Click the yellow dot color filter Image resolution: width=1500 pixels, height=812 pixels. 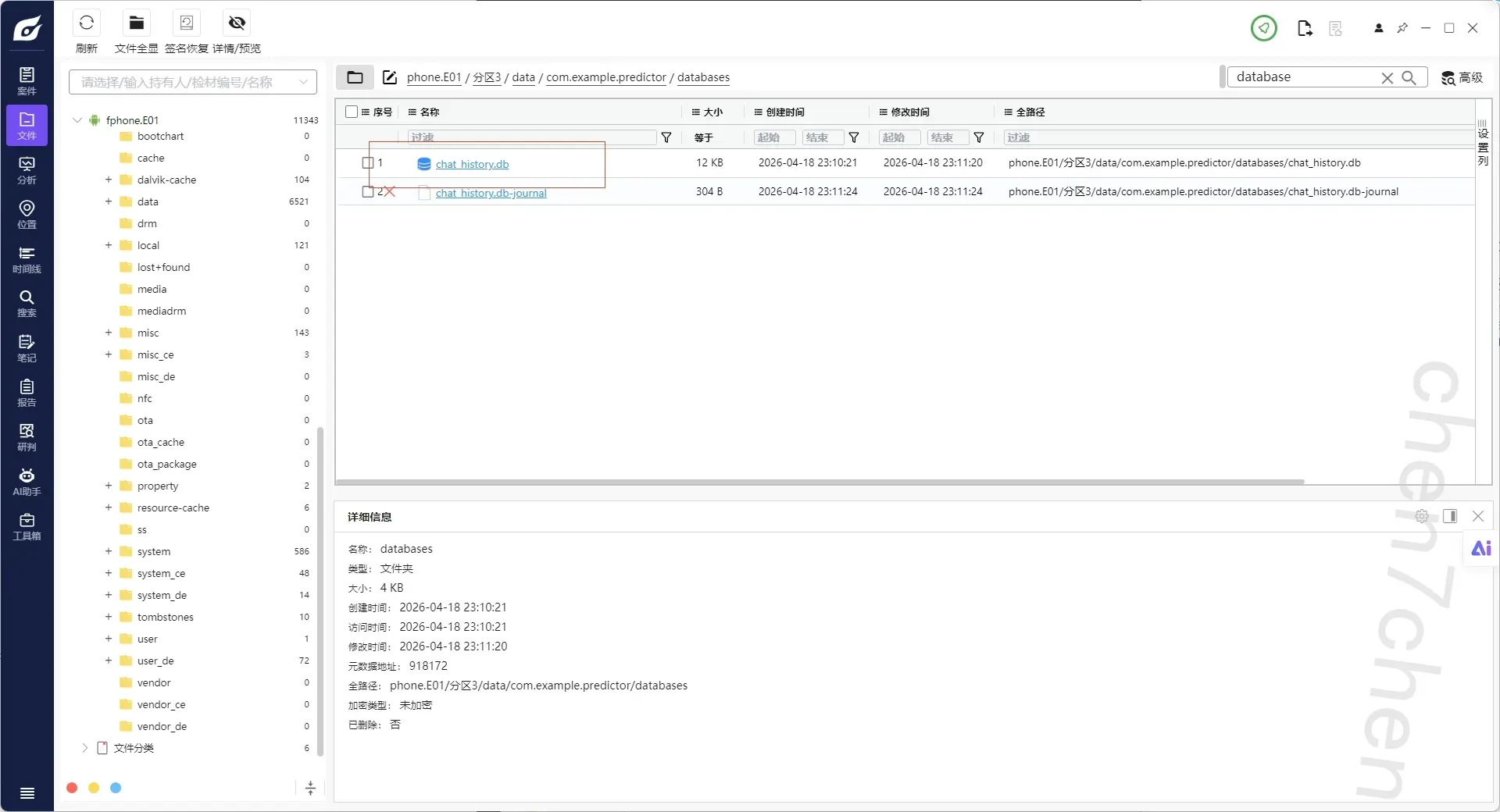(94, 788)
